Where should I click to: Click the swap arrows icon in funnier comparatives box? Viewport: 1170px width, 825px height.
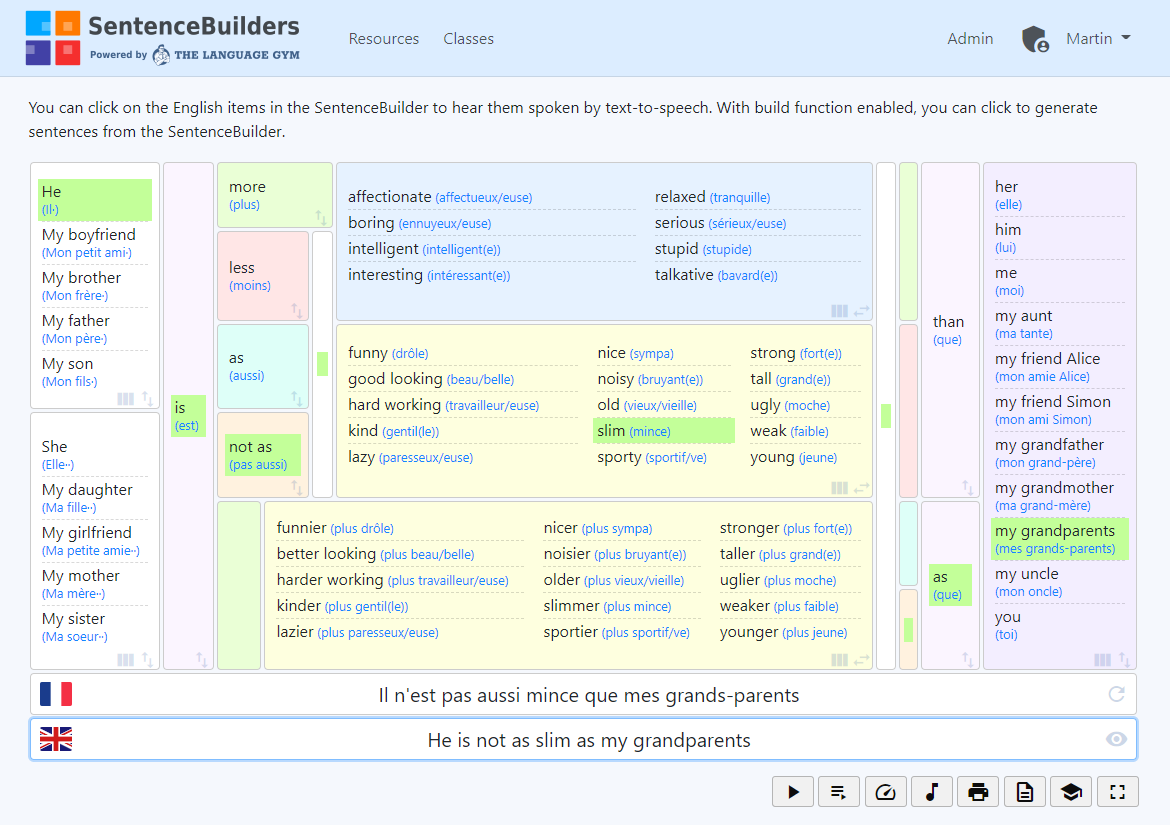pos(862,660)
